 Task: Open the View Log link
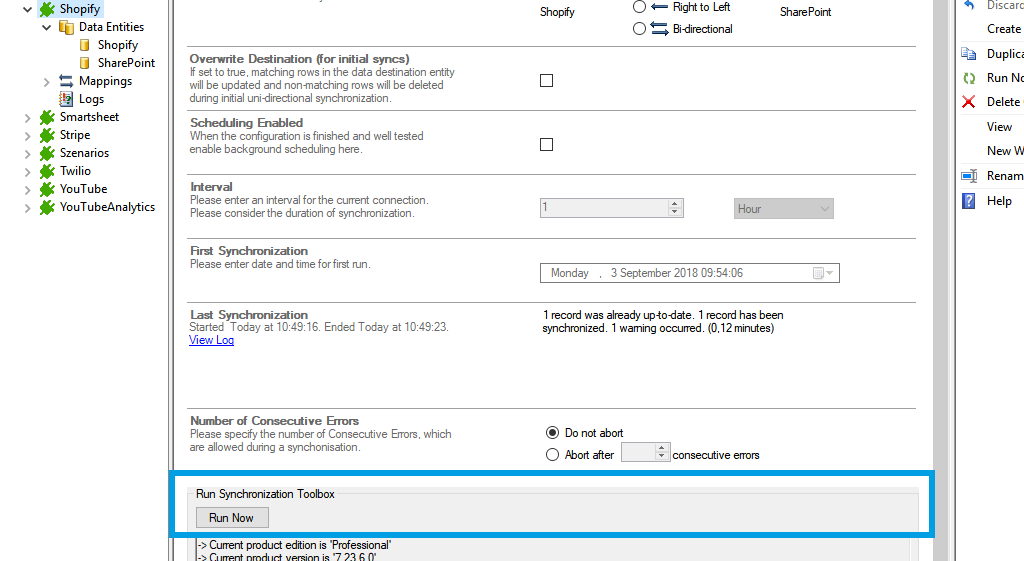tap(211, 340)
